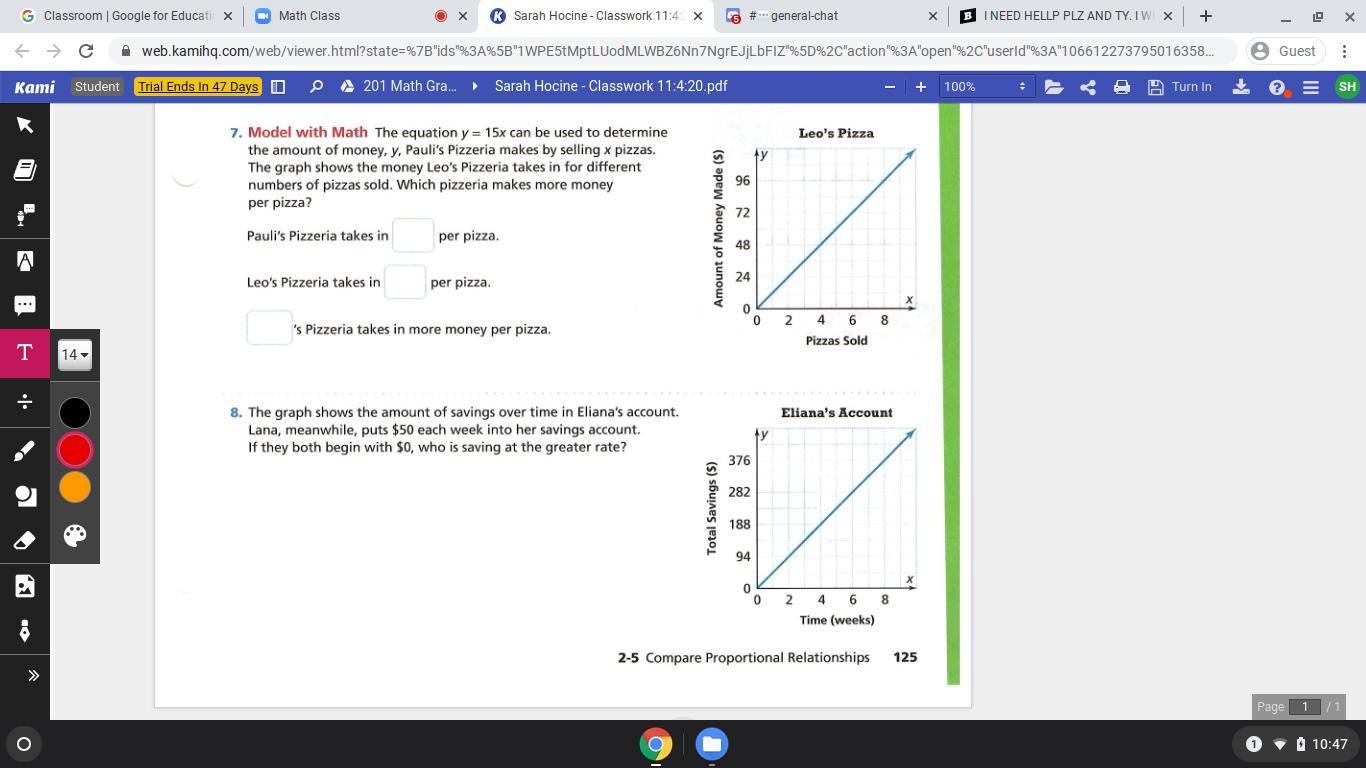The width and height of the screenshot is (1366, 768).
Task: Open a file with the folder icon
Action: pos(1053,87)
